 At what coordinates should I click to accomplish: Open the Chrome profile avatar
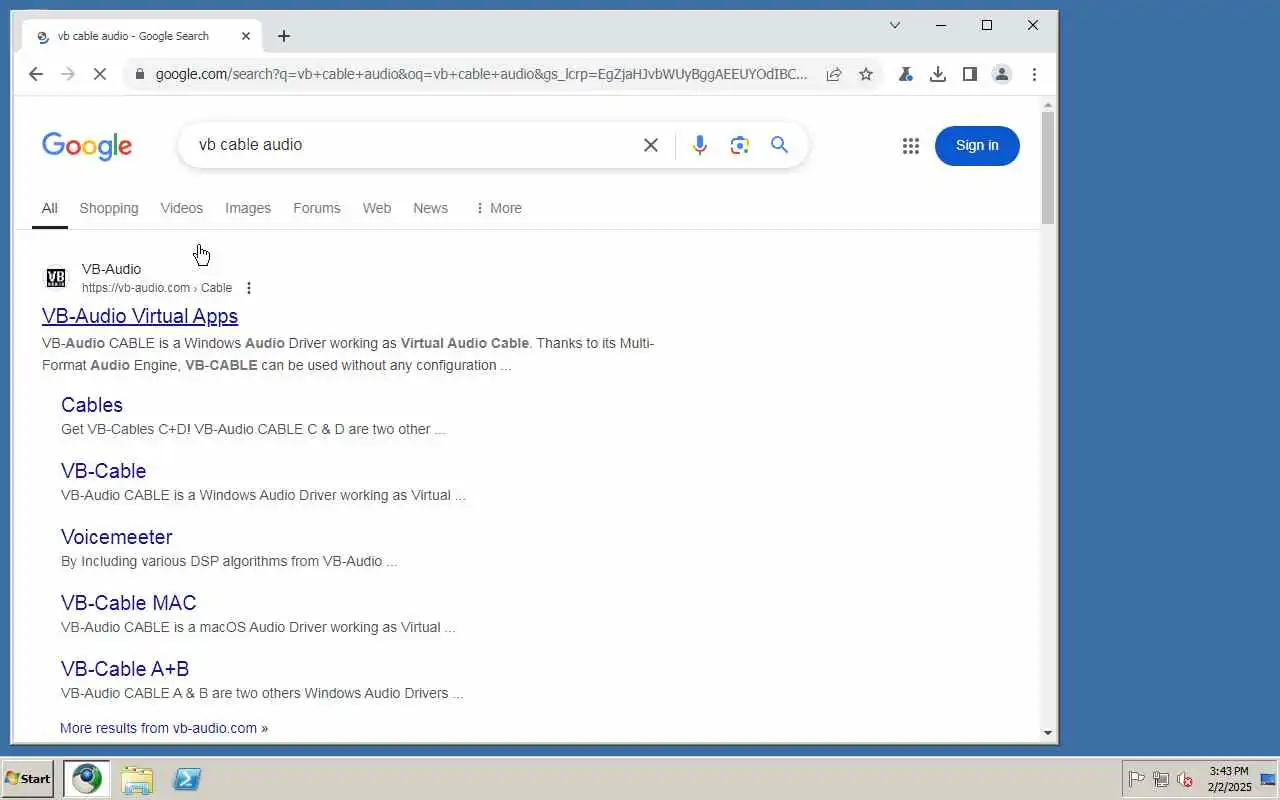(1002, 74)
